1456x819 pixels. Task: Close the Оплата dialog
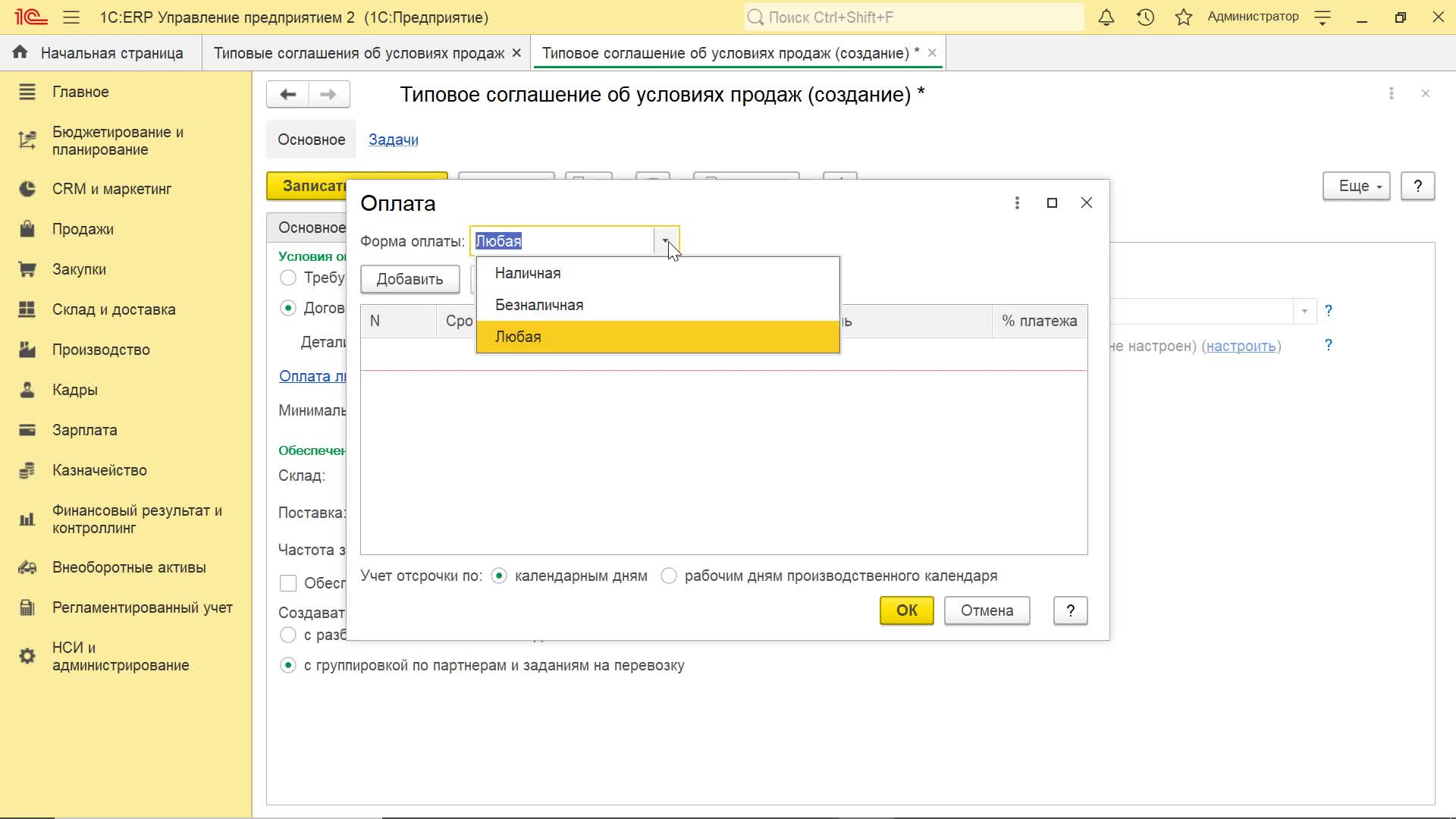(x=1086, y=202)
